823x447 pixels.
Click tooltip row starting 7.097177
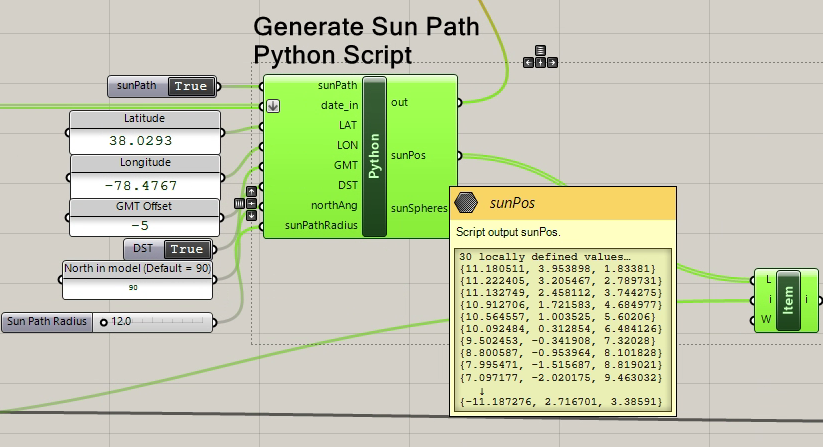point(561,378)
